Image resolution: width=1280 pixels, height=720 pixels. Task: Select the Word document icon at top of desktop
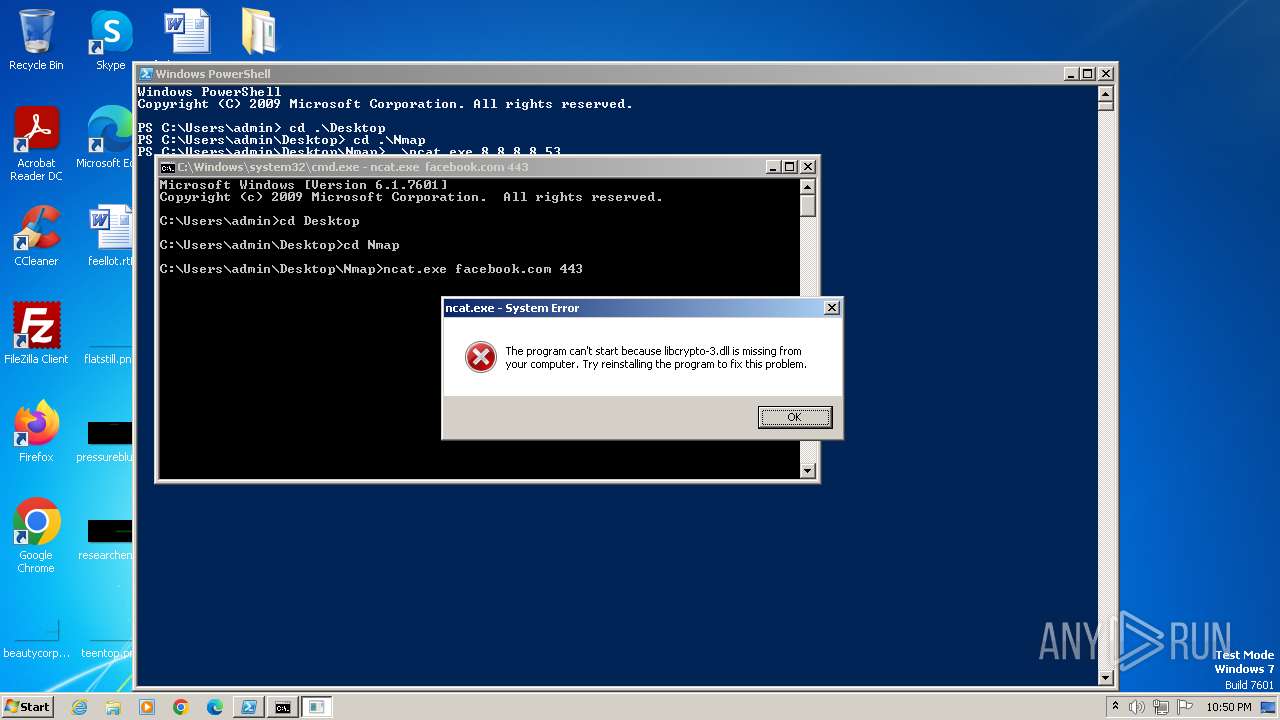187,31
